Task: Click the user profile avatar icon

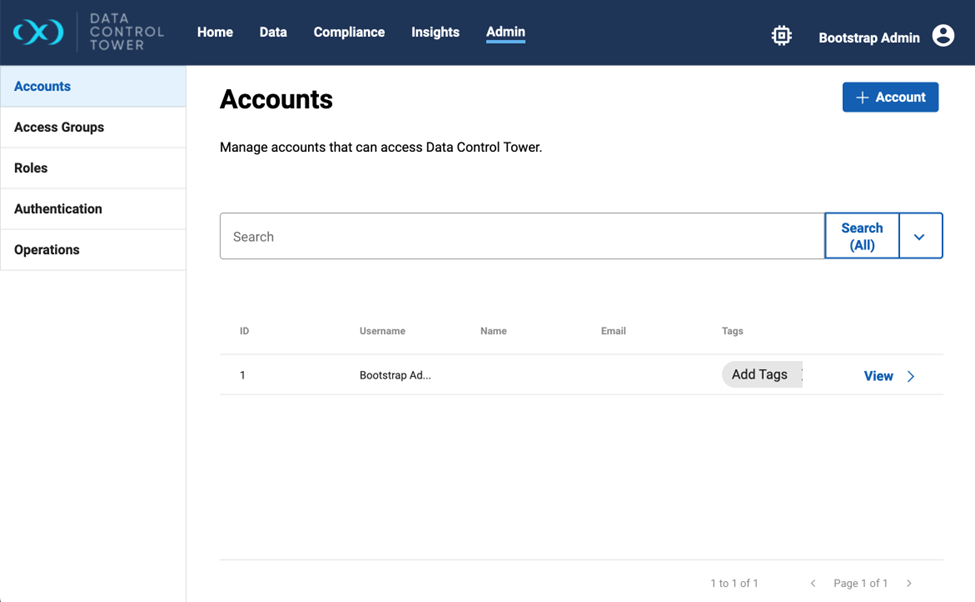Action: [942, 36]
